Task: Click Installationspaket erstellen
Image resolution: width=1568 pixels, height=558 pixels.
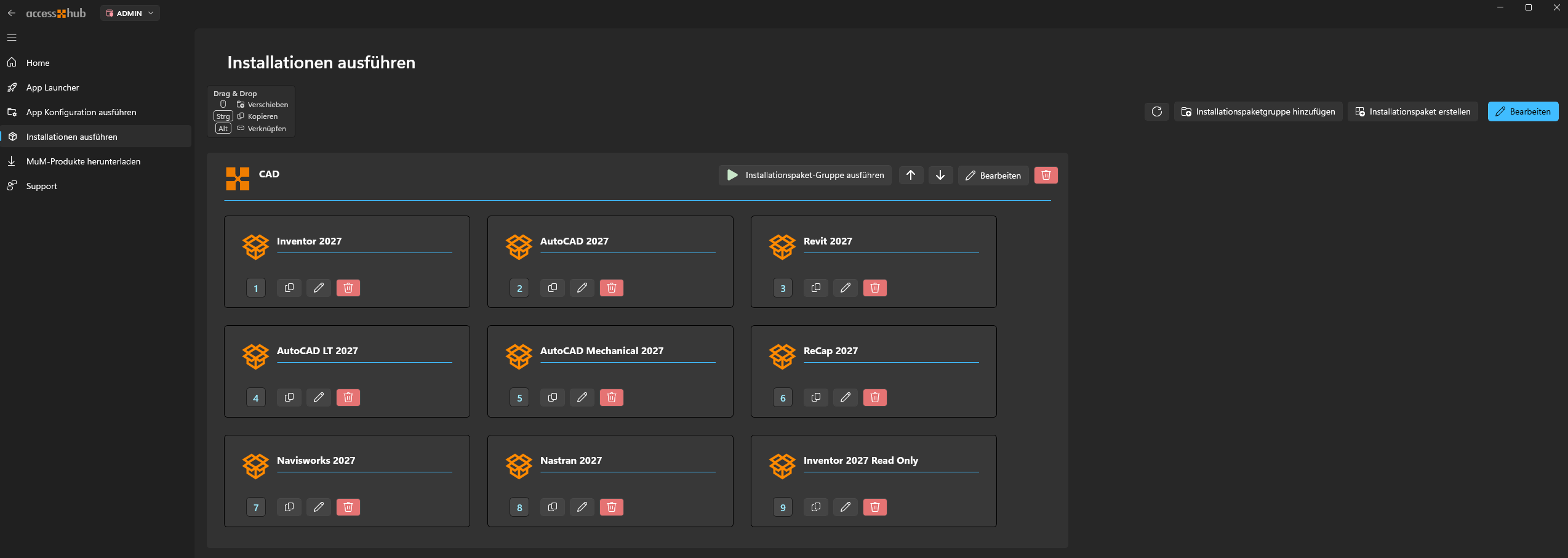Action: [1412, 111]
